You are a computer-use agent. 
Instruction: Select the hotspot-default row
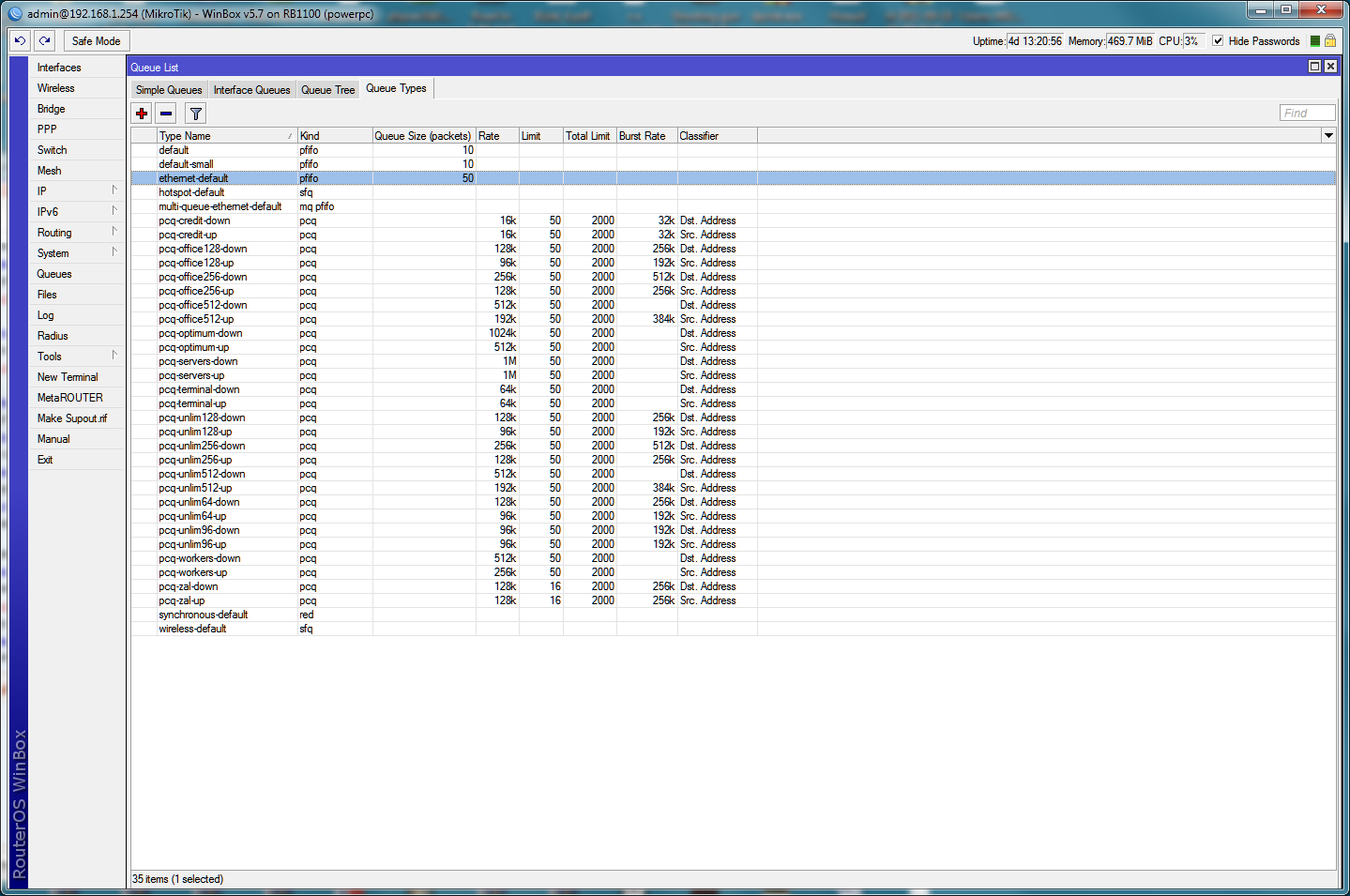pos(733,192)
